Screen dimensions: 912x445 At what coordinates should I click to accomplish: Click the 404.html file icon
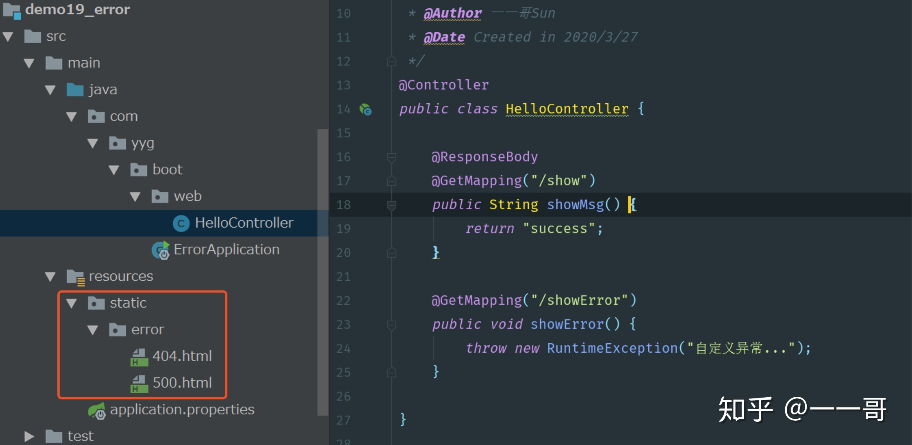click(139, 357)
